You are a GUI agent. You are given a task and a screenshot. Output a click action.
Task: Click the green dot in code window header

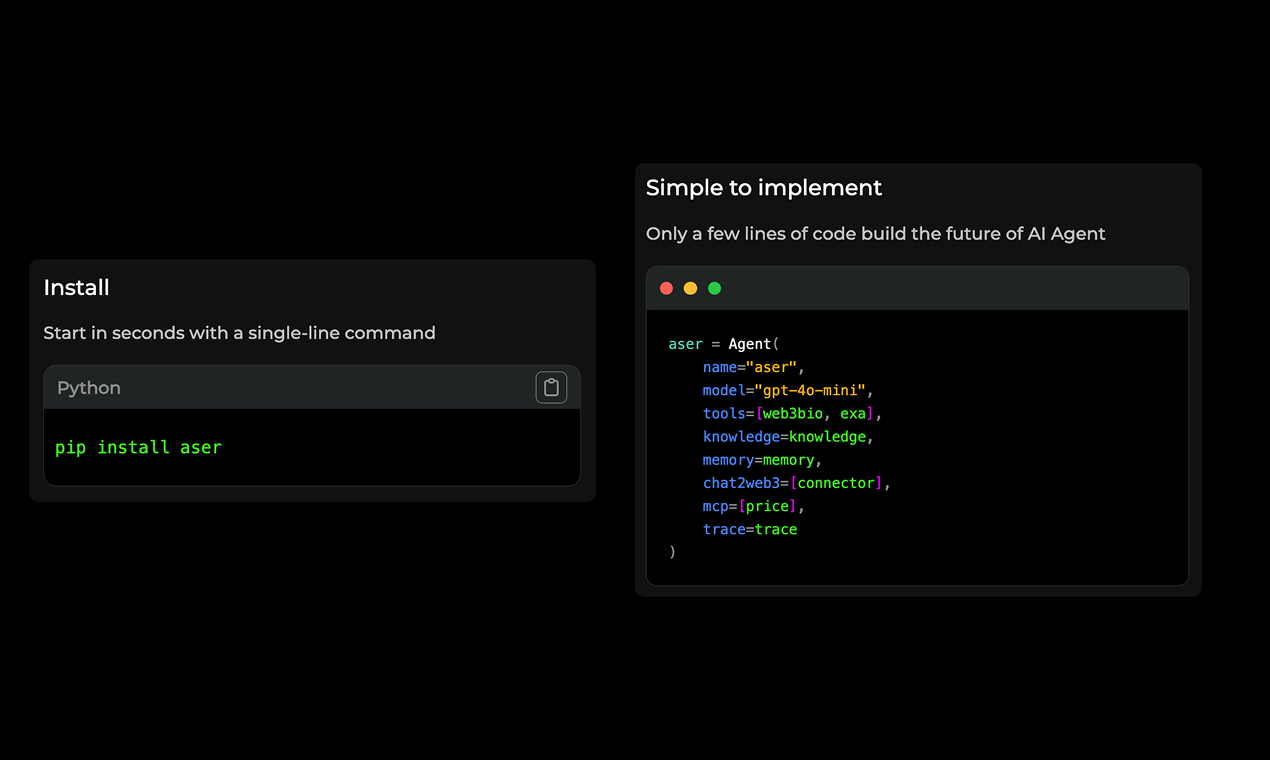coord(714,288)
